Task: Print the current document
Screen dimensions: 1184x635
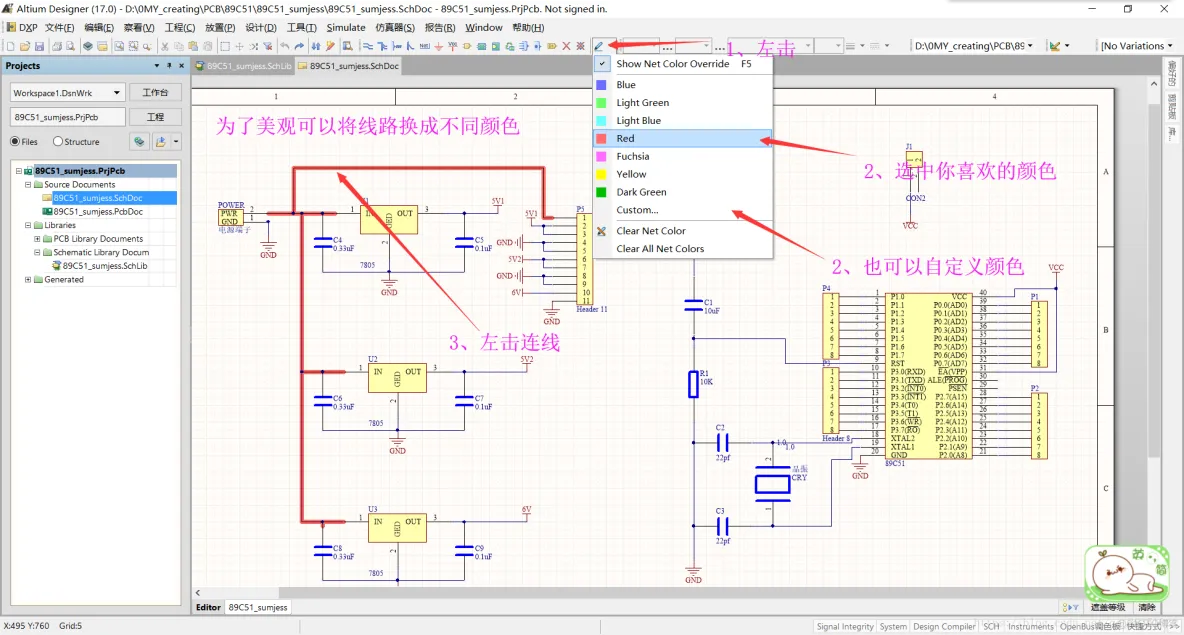Action: tap(57, 46)
